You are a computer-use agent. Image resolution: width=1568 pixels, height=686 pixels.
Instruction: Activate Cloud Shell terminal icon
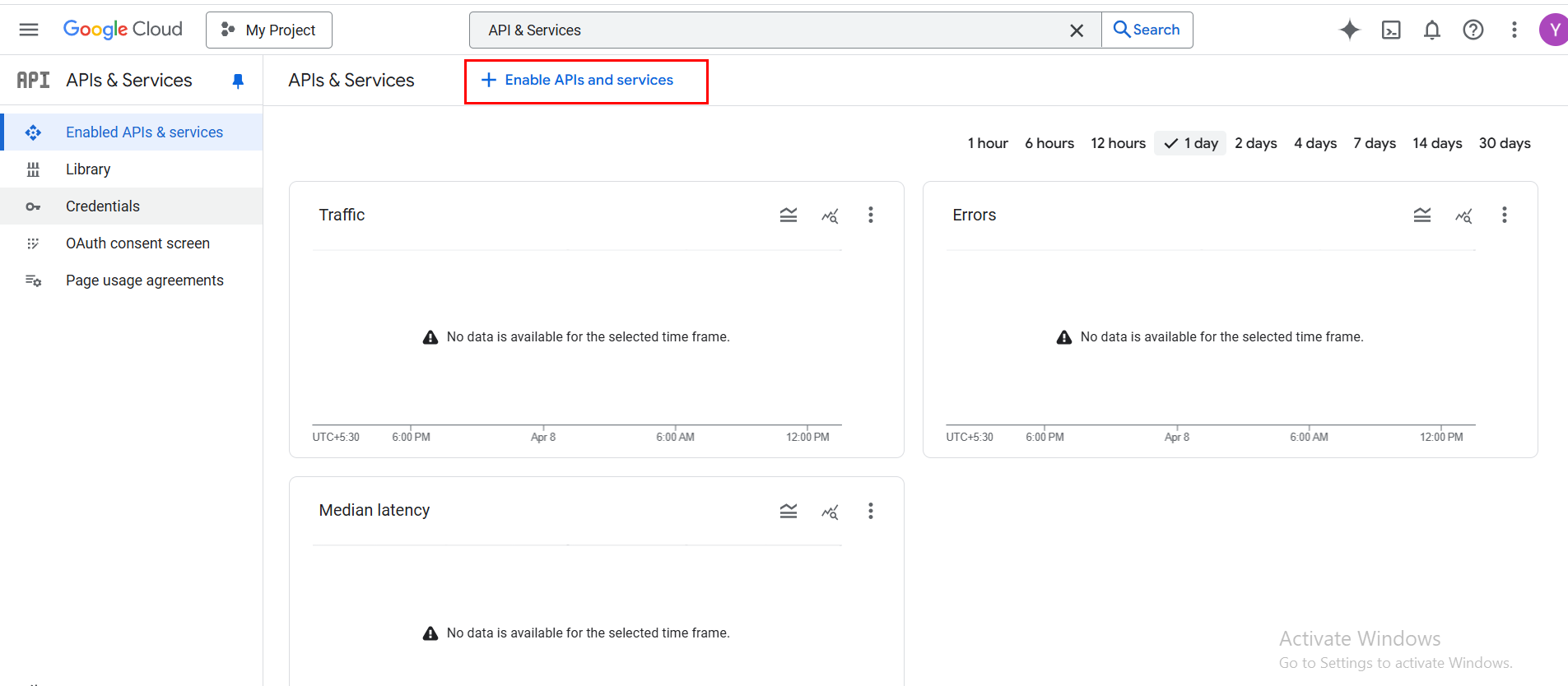click(1391, 30)
